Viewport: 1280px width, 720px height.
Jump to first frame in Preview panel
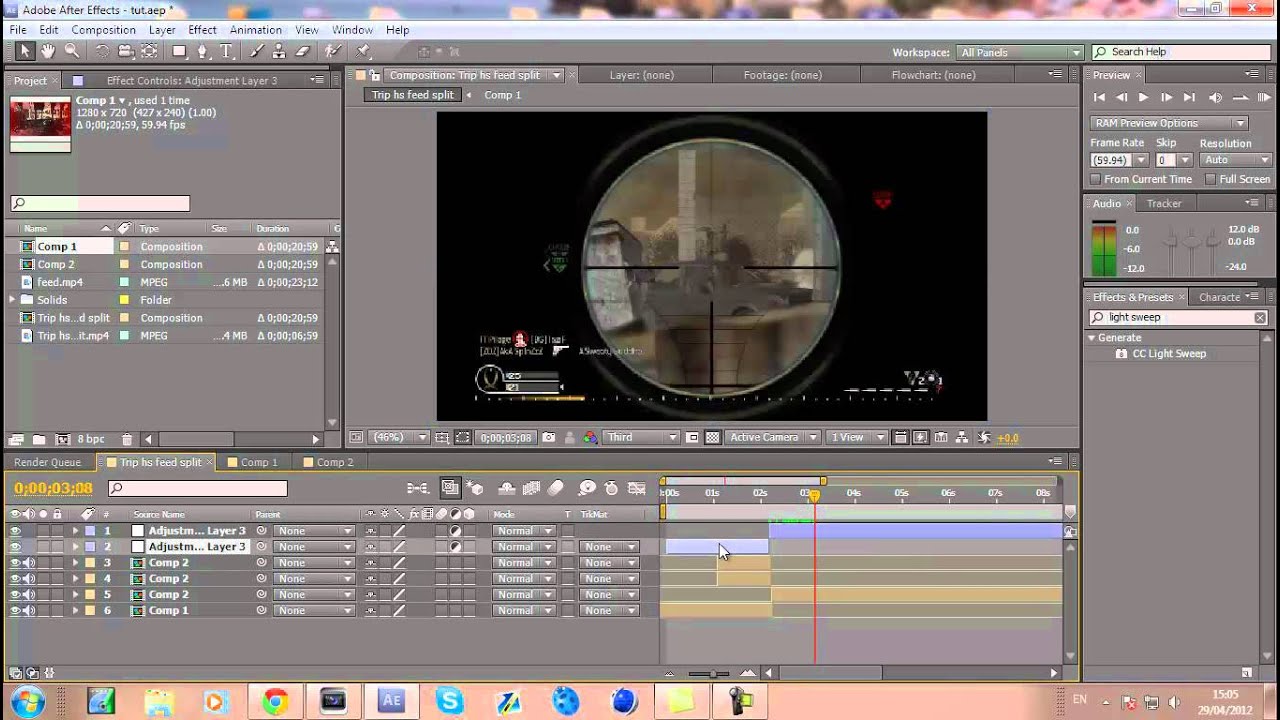[x=1099, y=97]
